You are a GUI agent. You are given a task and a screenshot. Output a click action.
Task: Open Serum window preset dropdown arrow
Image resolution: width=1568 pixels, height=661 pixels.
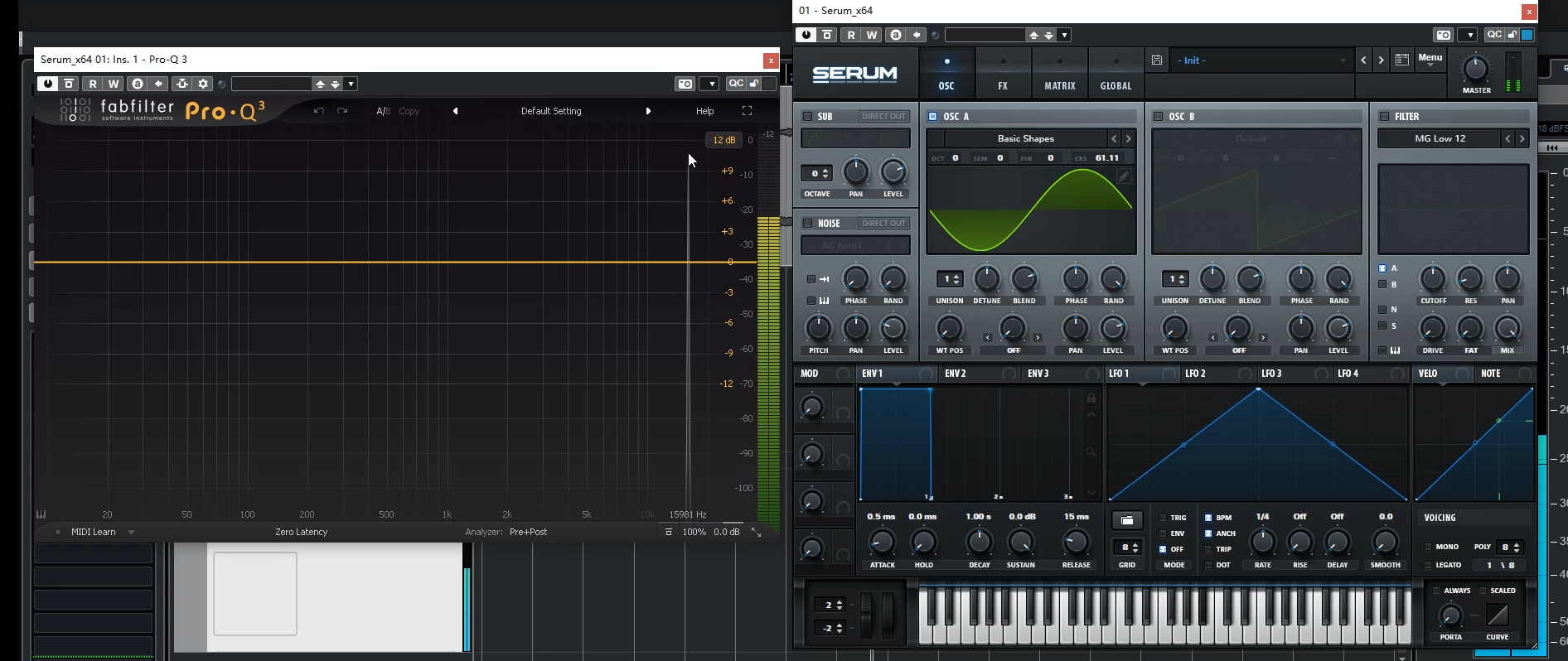tap(1064, 35)
